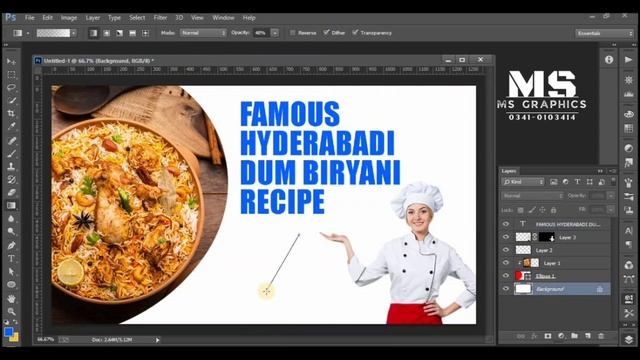Image resolution: width=640 pixels, height=360 pixels.
Task: Open the gradient Mode dropdown
Action: [203, 33]
